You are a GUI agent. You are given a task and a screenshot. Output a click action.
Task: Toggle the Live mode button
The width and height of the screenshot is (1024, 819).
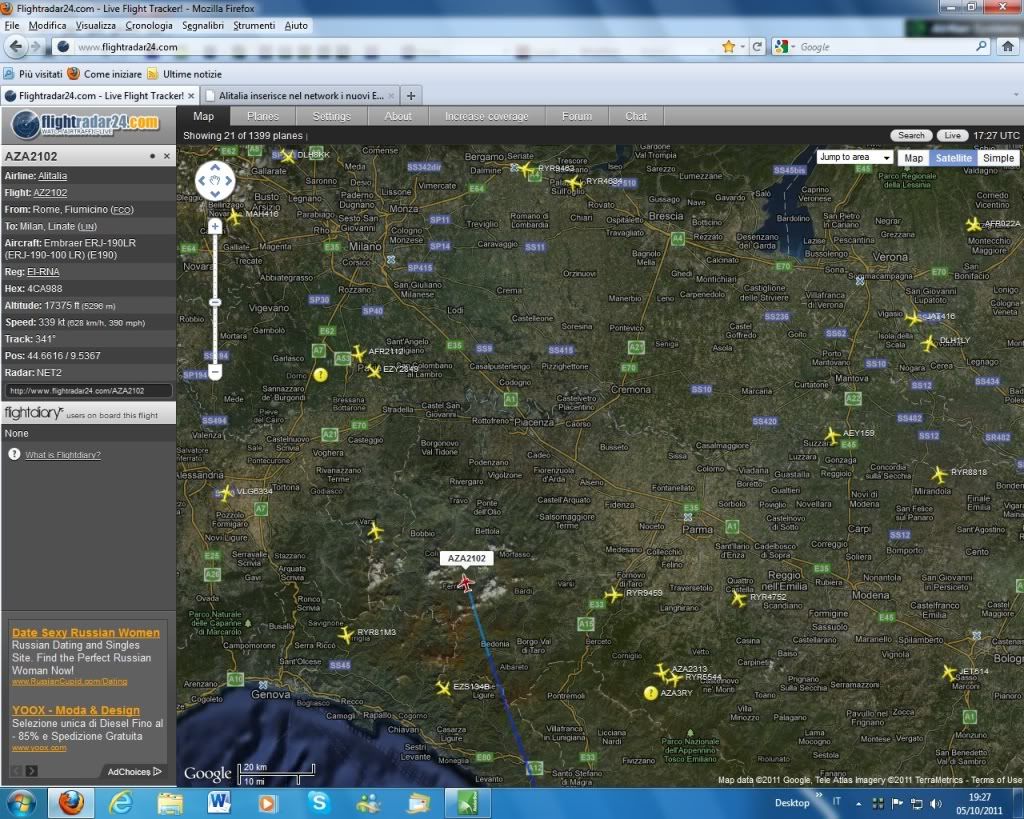click(952, 135)
